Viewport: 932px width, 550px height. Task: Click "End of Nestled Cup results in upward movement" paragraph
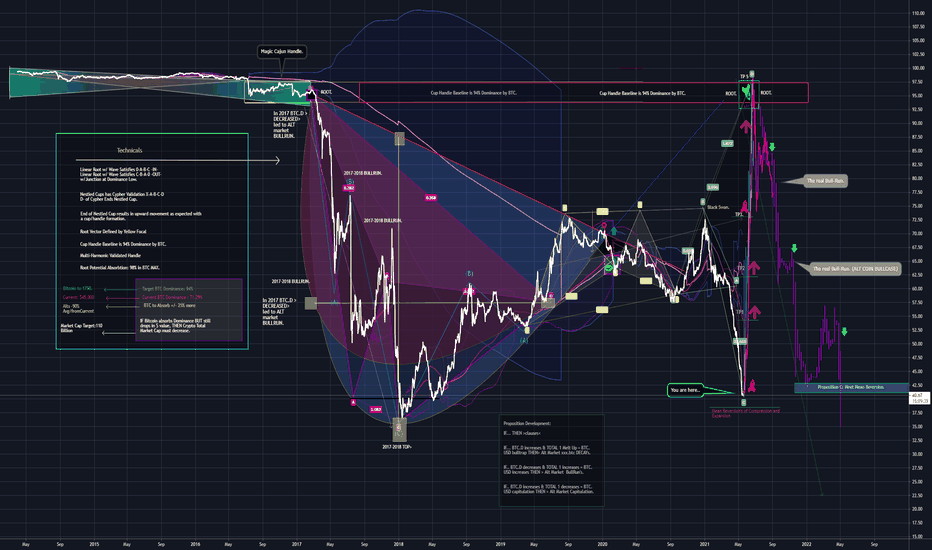click(x=141, y=216)
